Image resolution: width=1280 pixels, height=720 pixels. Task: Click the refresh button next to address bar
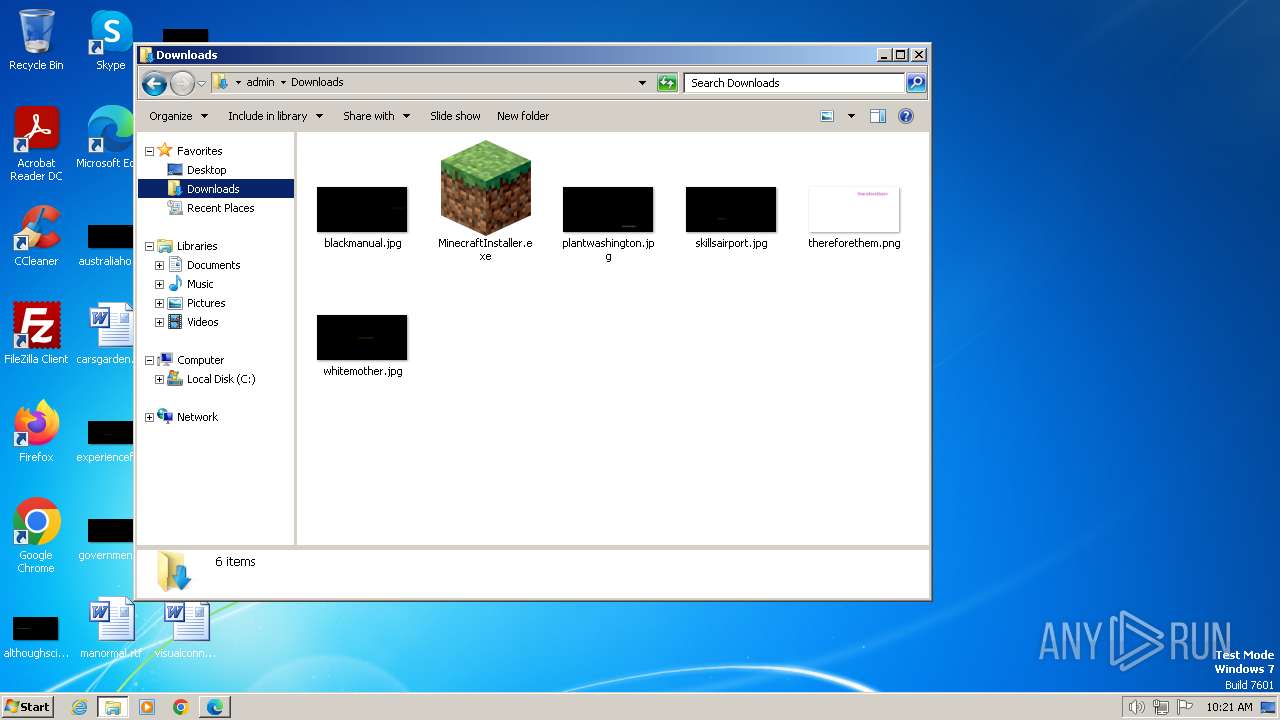[667, 83]
